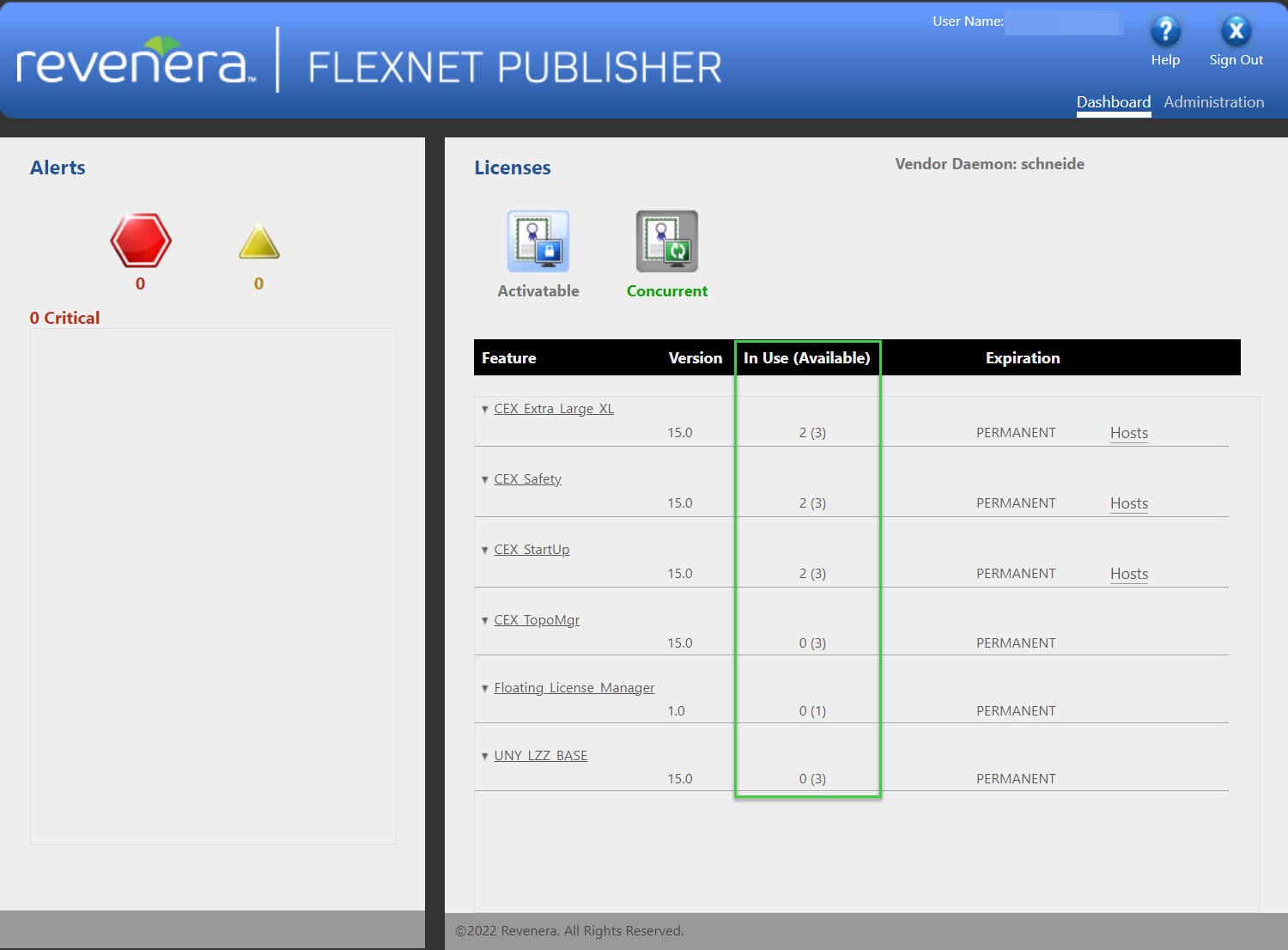The height and width of the screenshot is (950, 1288).
Task: Select the Concurrent licenses icon
Action: tap(667, 241)
